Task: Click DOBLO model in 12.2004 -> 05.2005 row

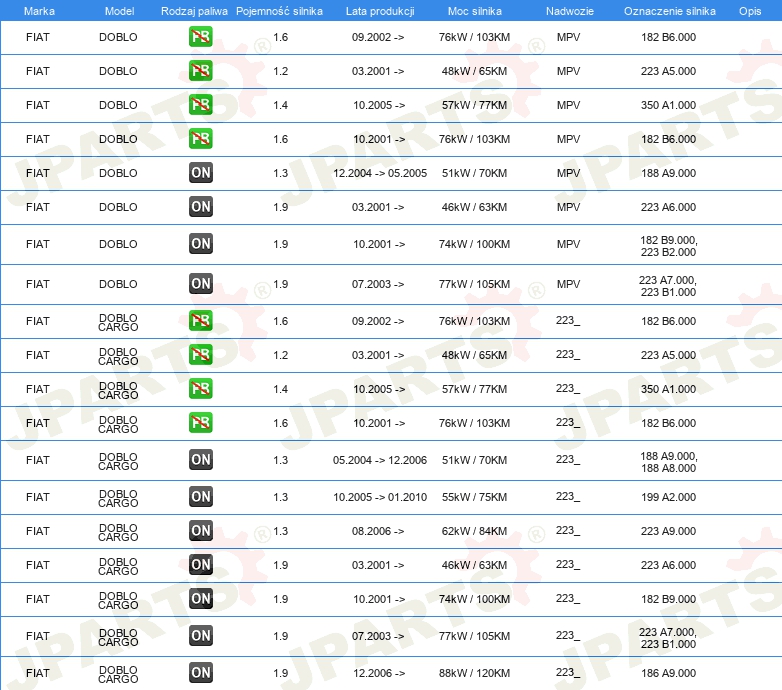Action: (x=118, y=173)
